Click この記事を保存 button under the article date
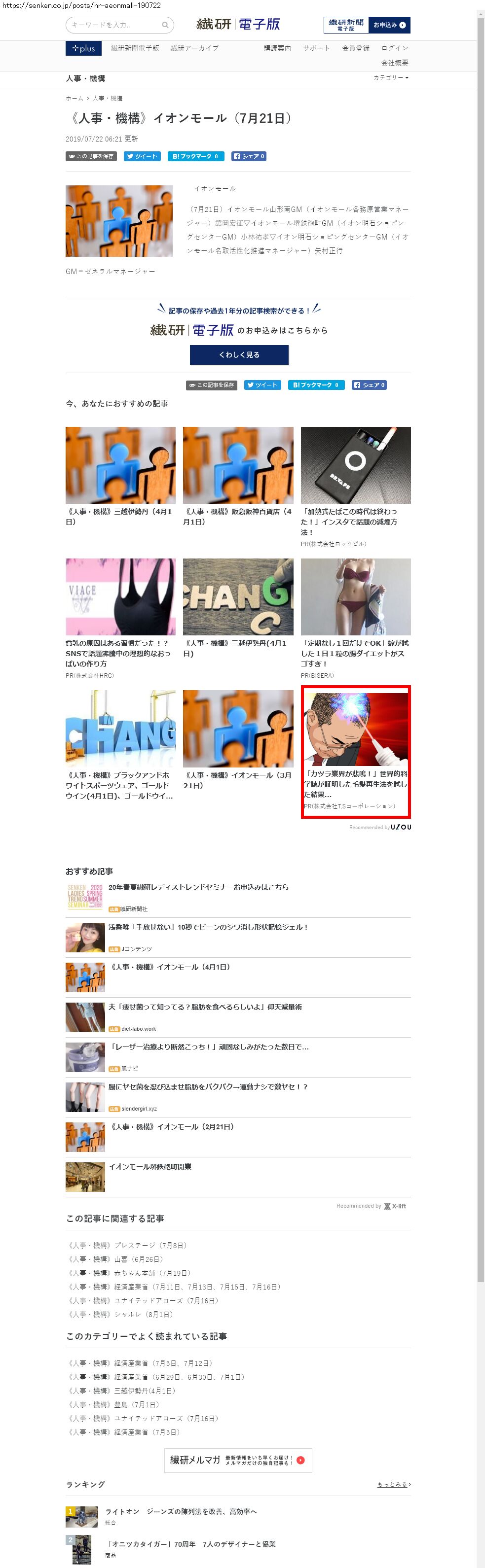This screenshot has height=1568, width=485. (x=91, y=156)
